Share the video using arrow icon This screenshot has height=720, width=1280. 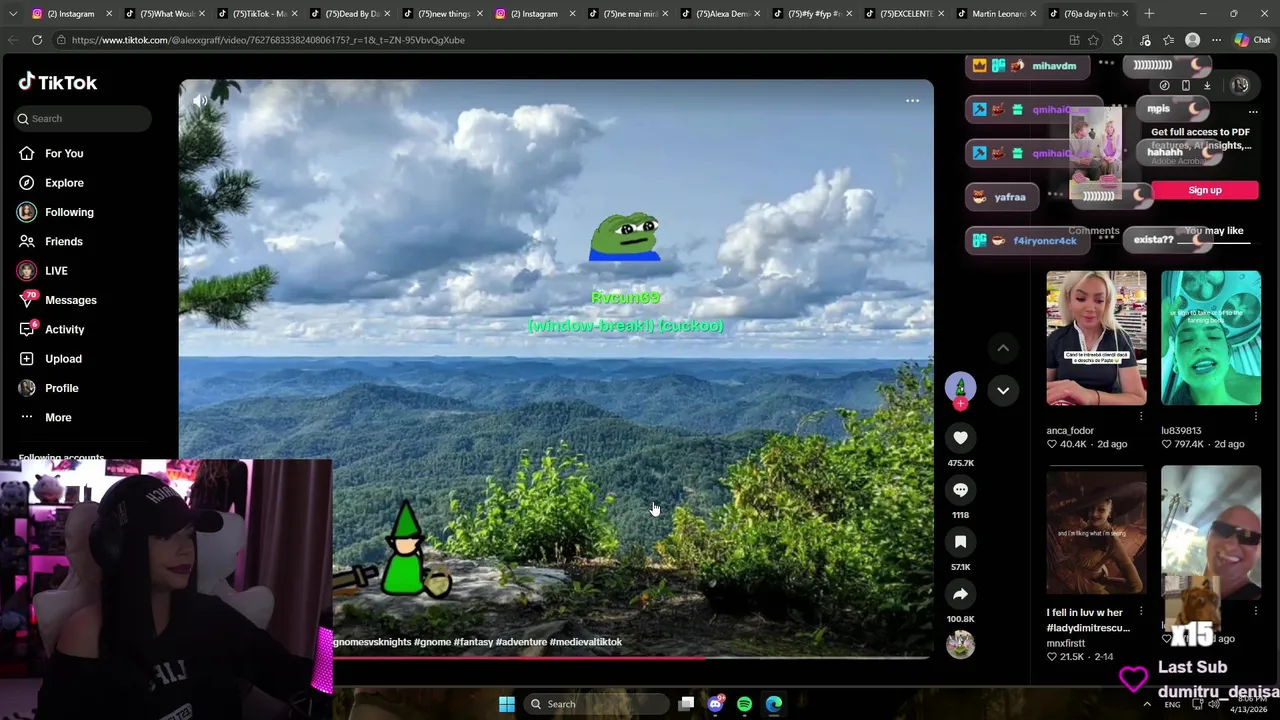[960, 594]
